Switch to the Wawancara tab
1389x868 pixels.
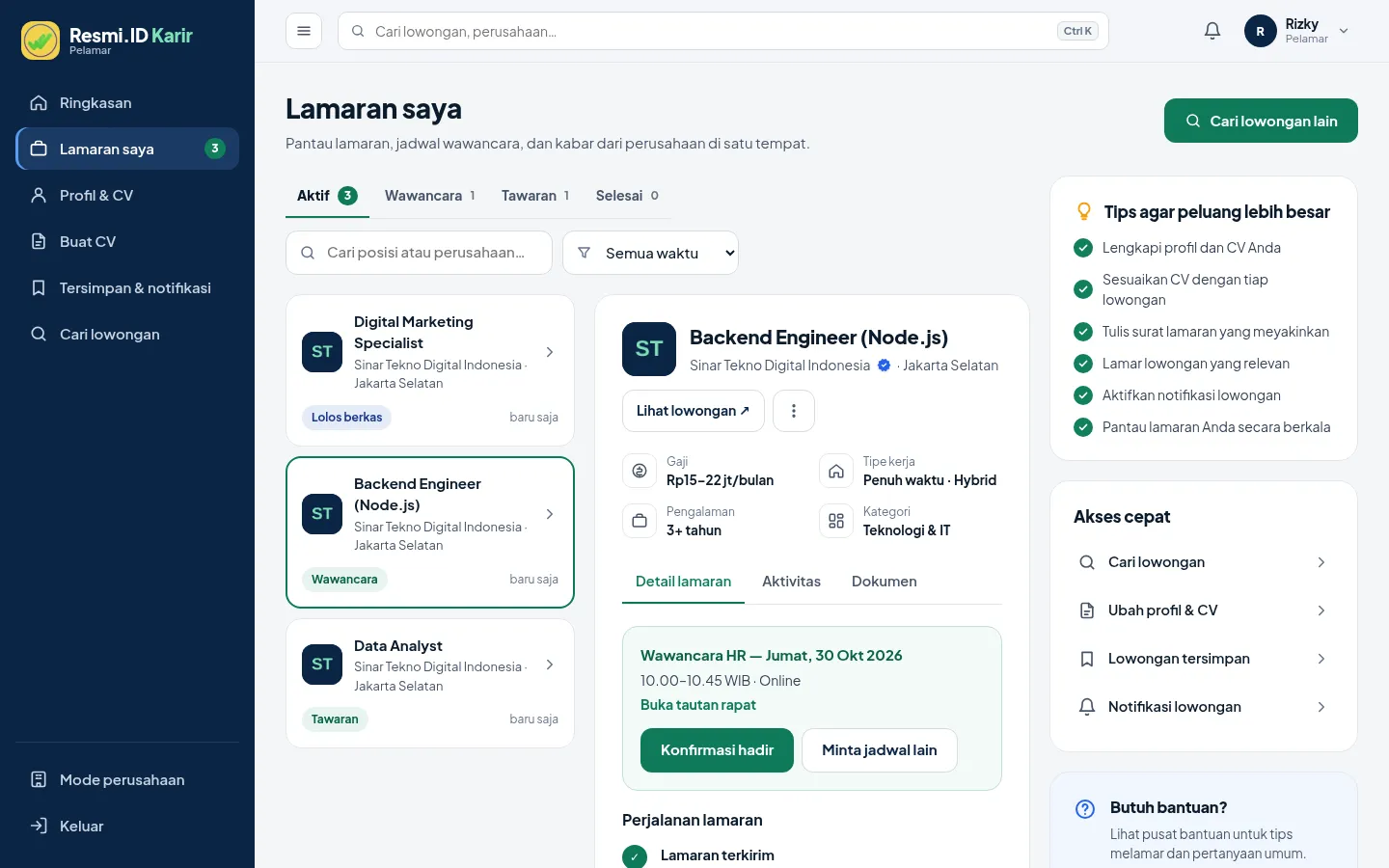coord(430,196)
